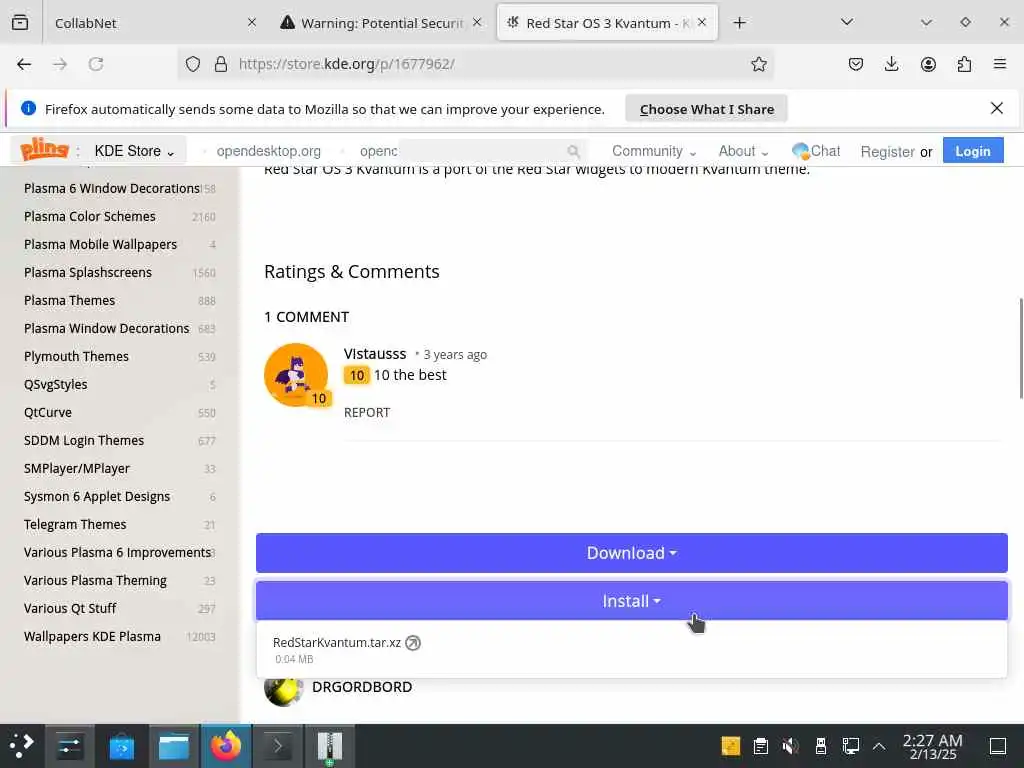
Task: Click the show desktop button
Action: 998,746
